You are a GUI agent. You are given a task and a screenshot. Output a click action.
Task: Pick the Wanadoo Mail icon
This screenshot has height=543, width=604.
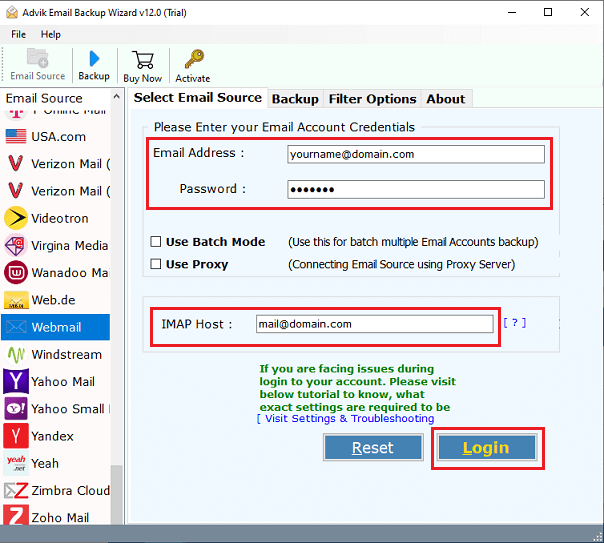pos(15,272)
